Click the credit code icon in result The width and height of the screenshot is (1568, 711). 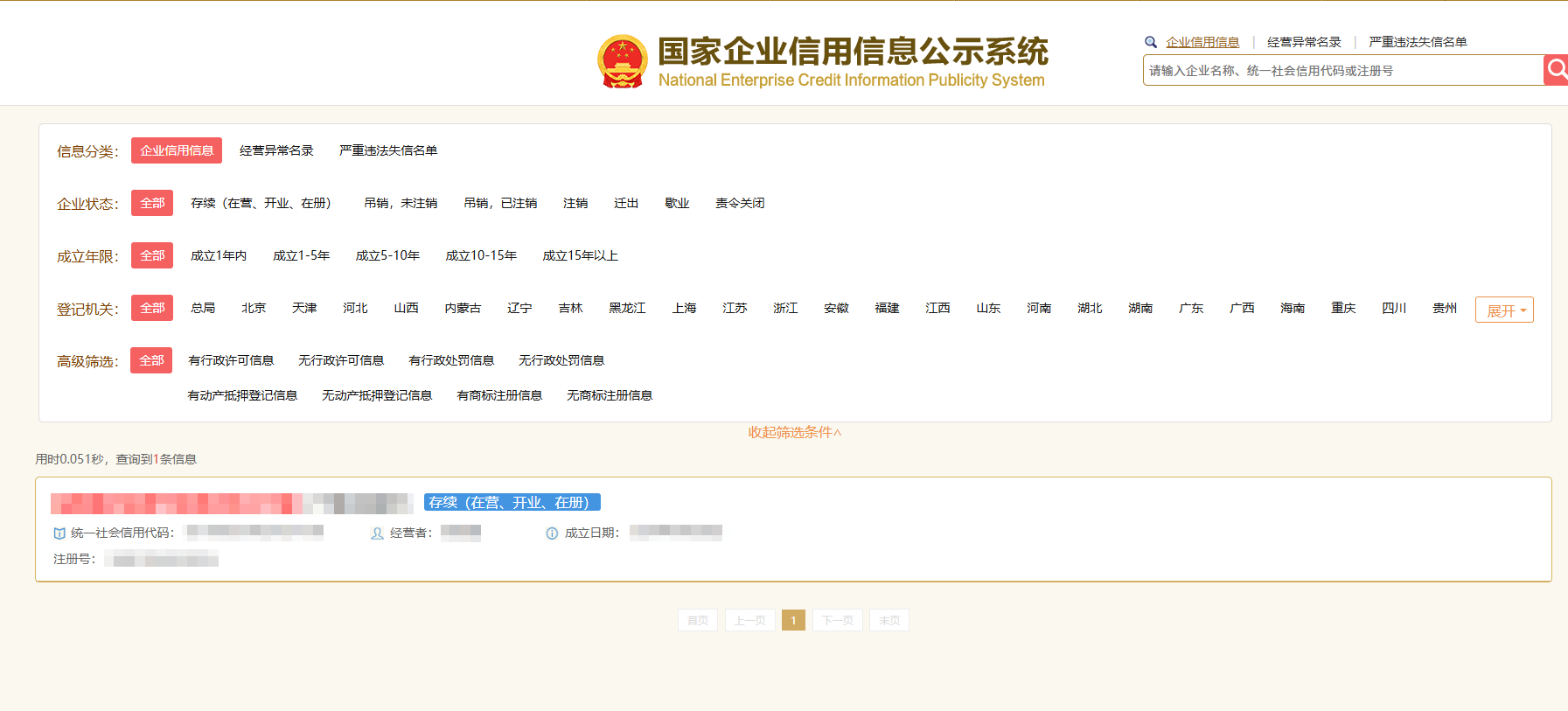[x=59, y=533]
